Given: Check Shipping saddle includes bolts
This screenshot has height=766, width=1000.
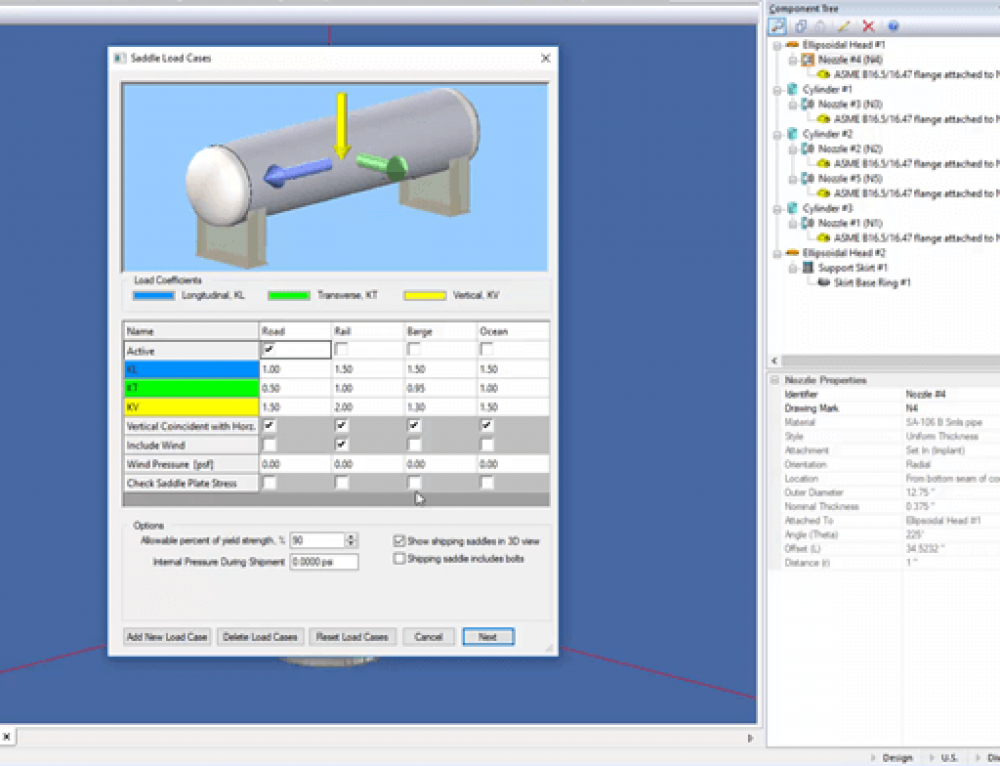Looking at the screenshot, I should coord(399,558).
